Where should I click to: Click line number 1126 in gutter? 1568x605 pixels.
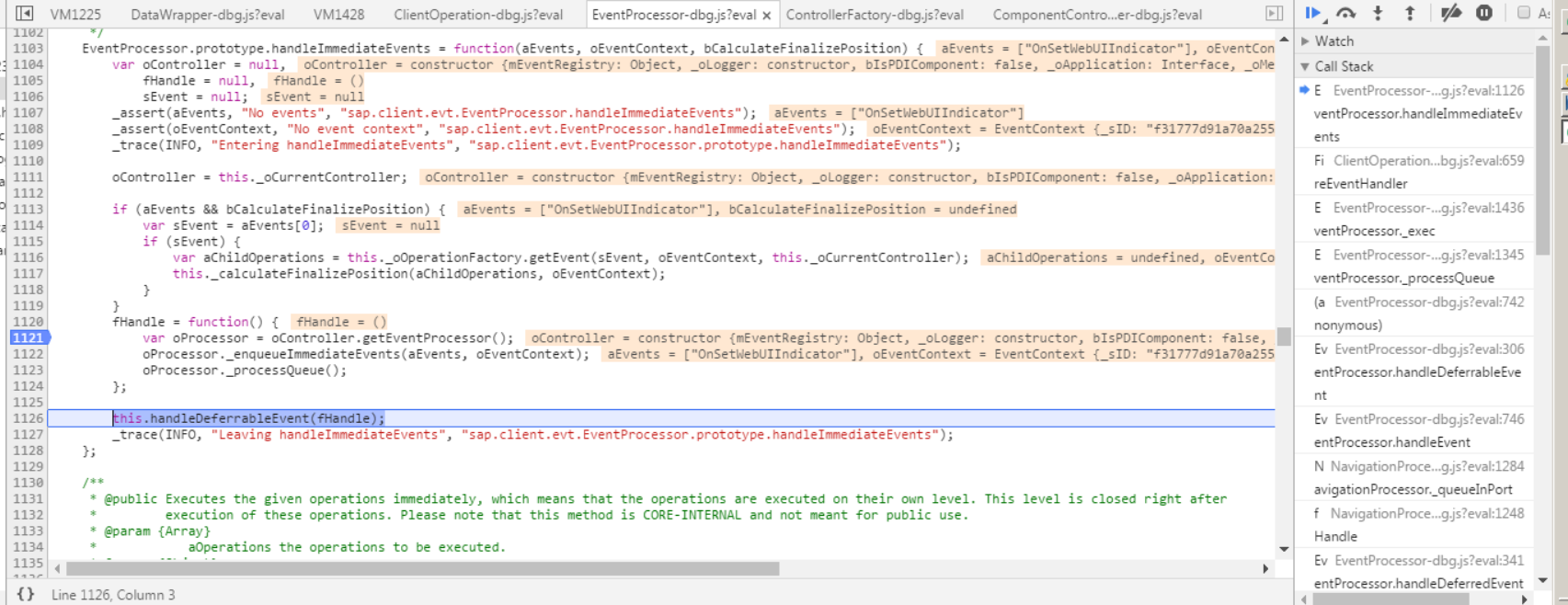pos(28,418)
